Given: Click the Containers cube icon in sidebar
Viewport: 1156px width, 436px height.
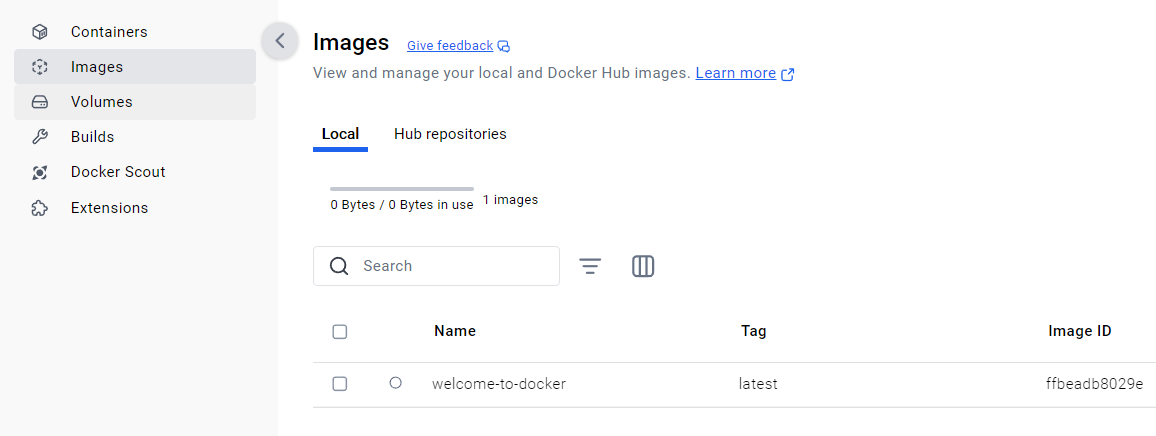Looking at the screenshot, I should tap(40, 32).
